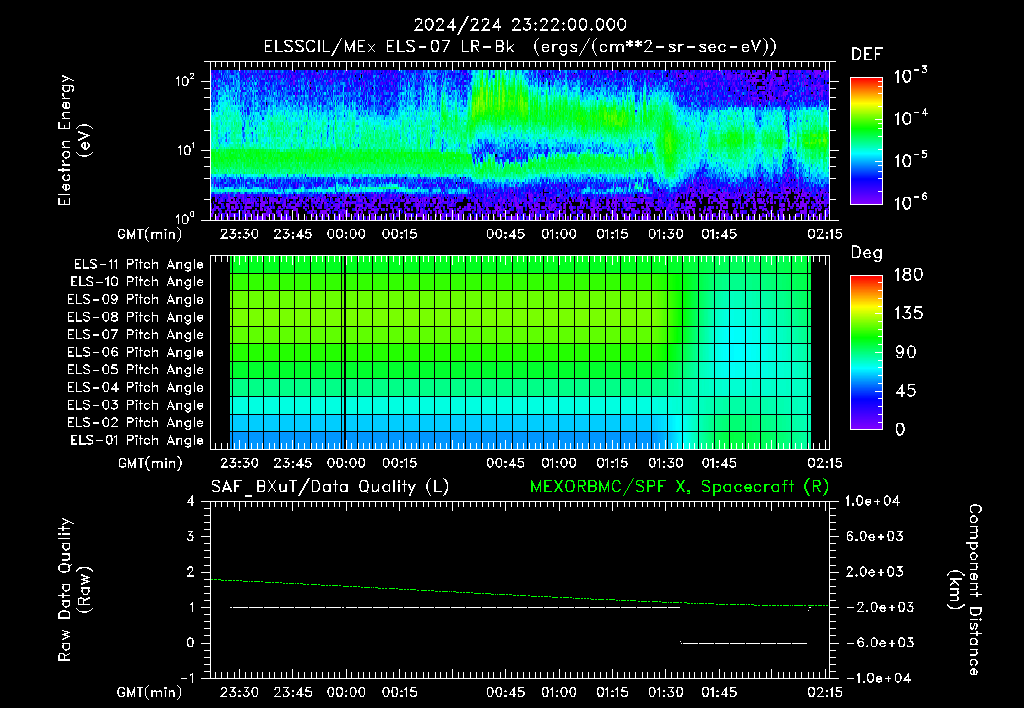The image size is (1024, 708).
Task: Click the 10^-6 DEF scale label
Action: pyautogui.click(x=910, y=202)
